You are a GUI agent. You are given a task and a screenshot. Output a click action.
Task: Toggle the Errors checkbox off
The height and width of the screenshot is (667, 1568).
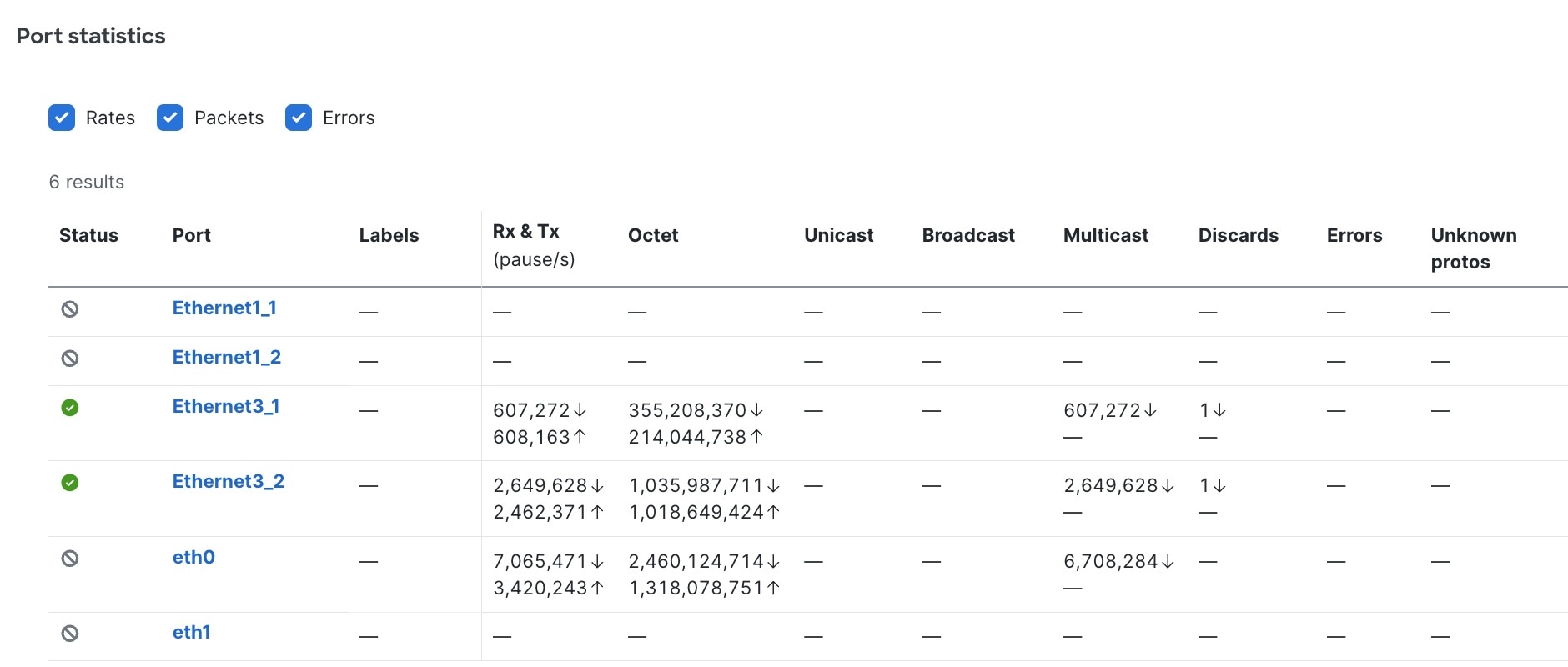pos(298,118)
